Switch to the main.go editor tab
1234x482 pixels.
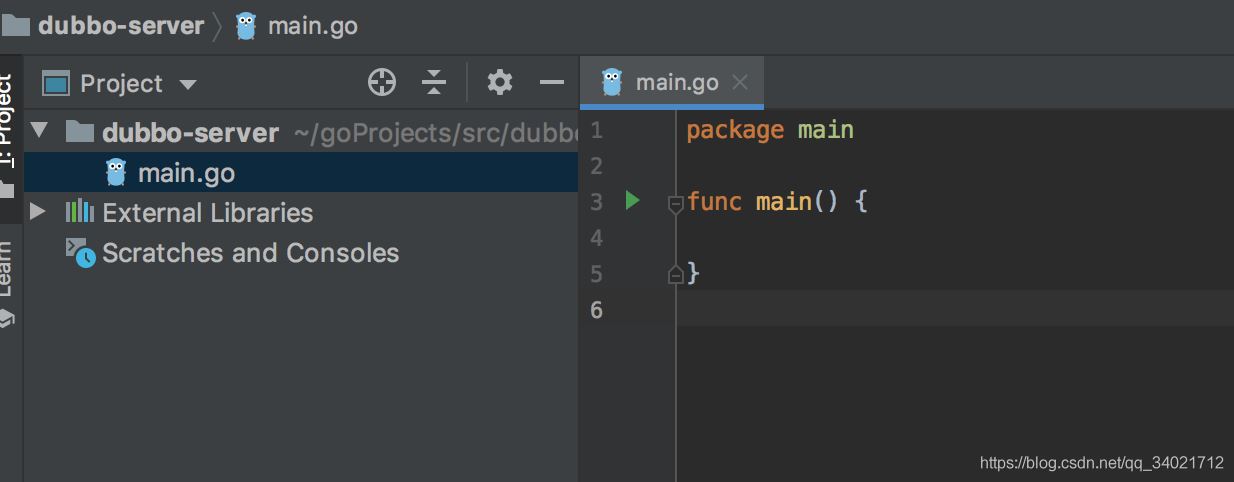tap(676, 83)
